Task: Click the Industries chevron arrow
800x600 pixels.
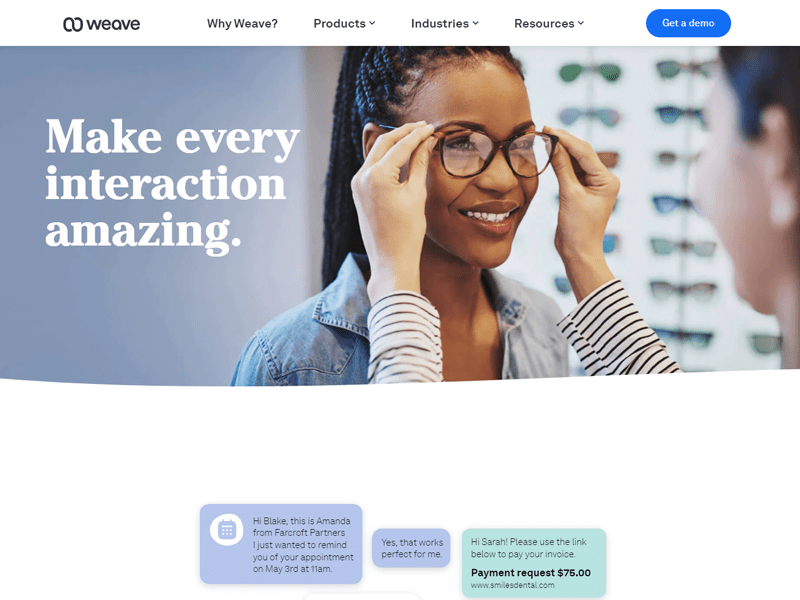Action: coord(476,23)
